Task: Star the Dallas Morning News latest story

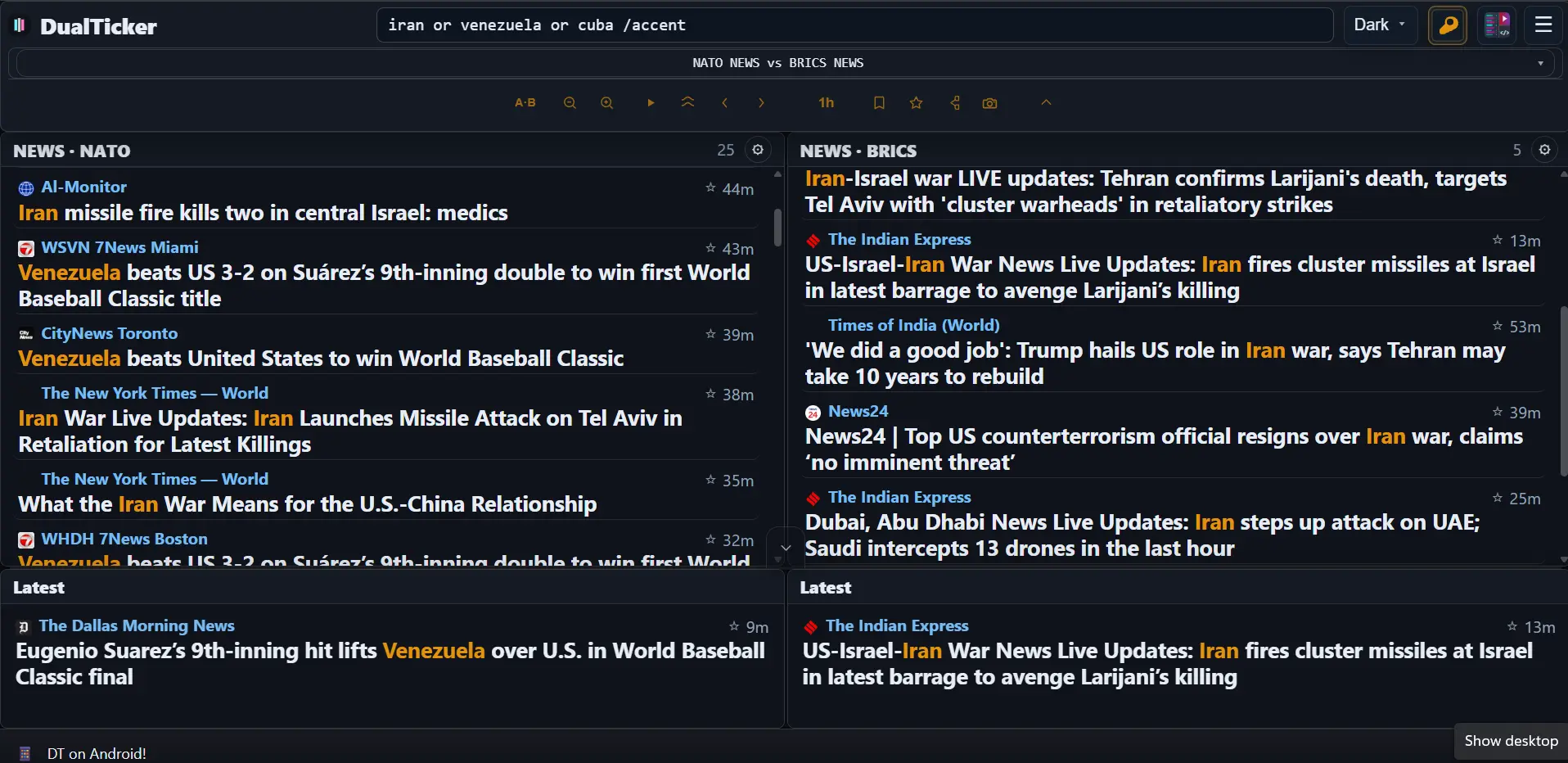Action: (x=734, y=625)
